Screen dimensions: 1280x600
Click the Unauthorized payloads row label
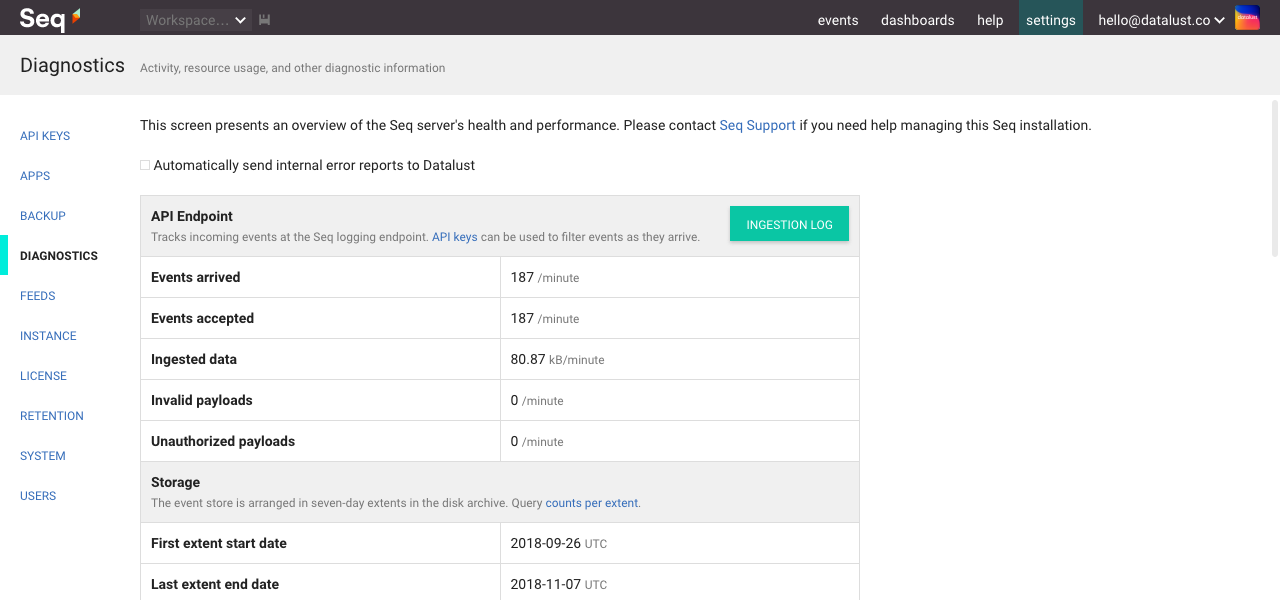(223, 441)
